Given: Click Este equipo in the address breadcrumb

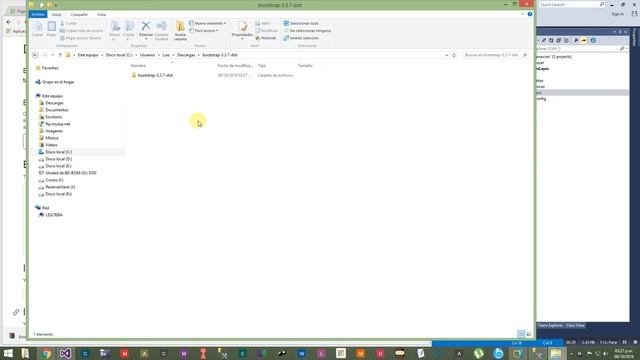Looking at the screenshot, I should pyautogui.click(x=88, y=55).
